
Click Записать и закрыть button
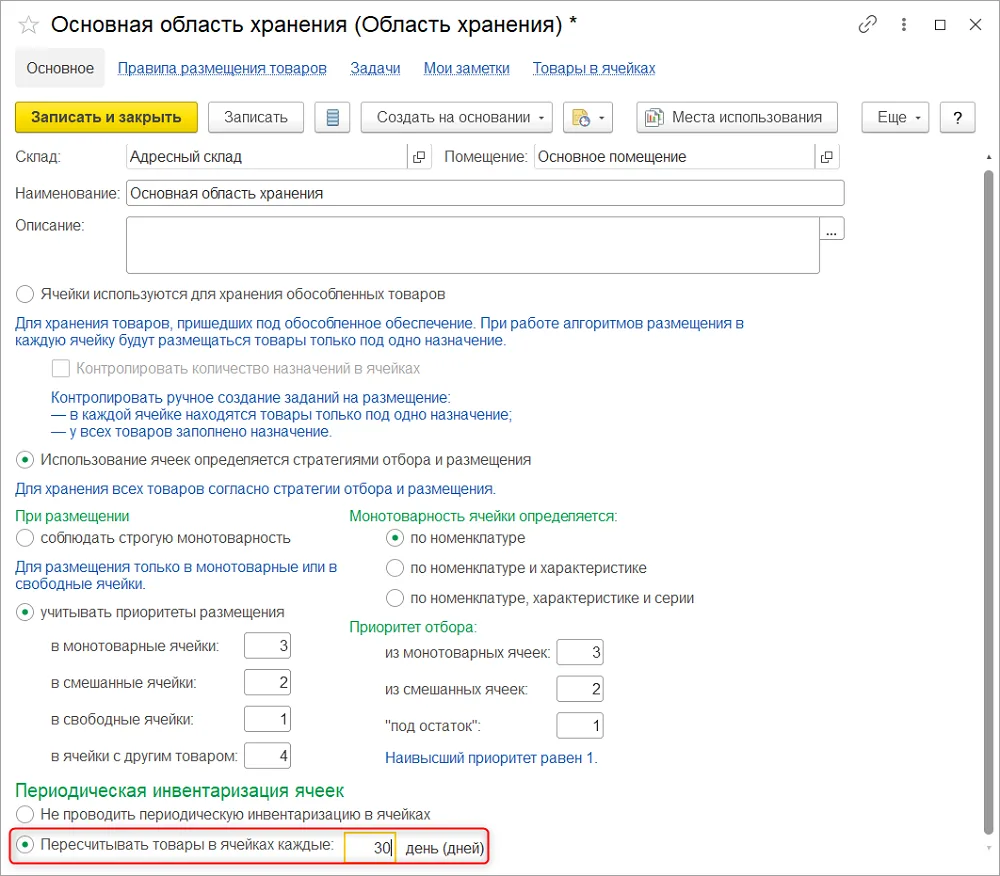pos(107,117)
